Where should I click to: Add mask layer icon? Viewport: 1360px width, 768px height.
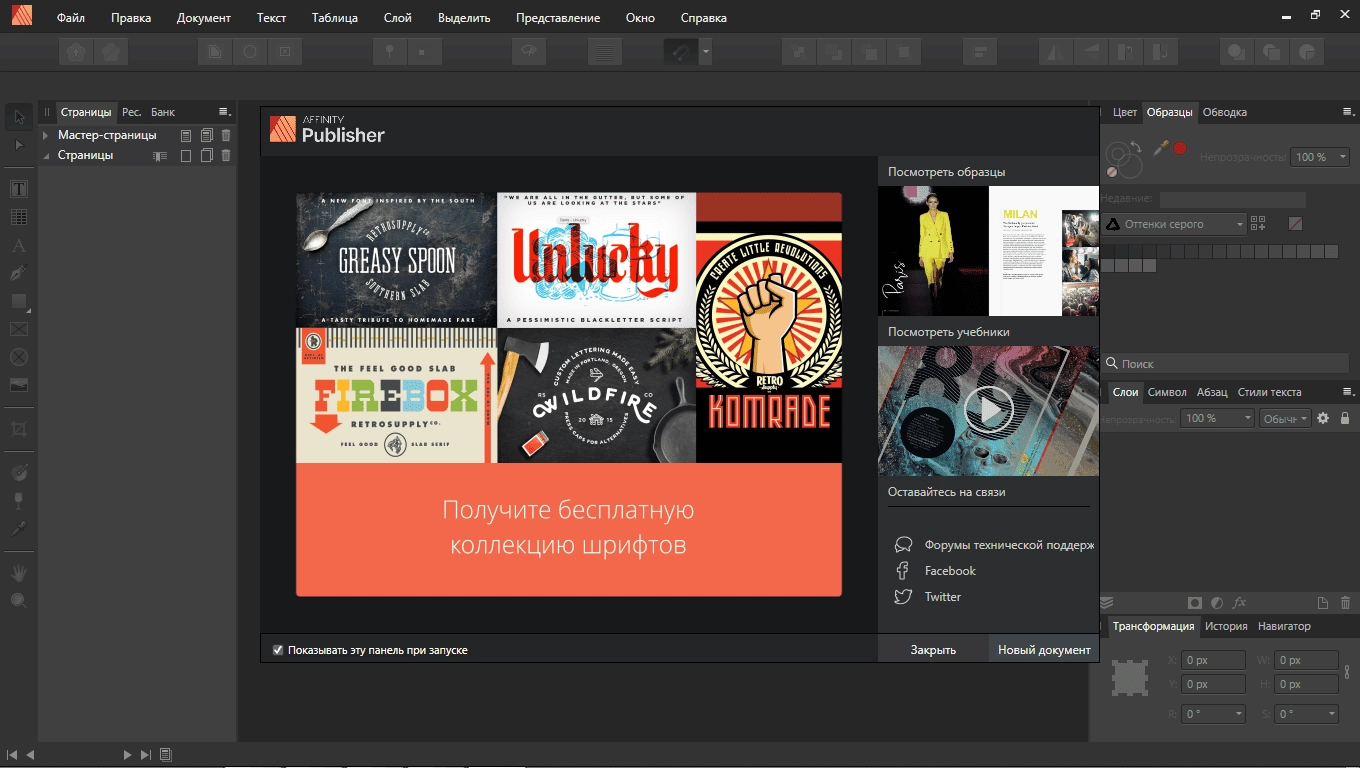point(1194,602)
